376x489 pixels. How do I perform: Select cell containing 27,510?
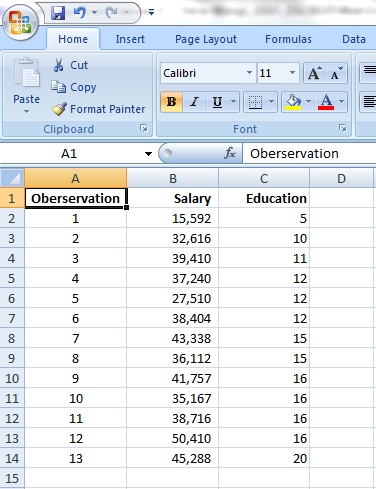pos(173,298)
